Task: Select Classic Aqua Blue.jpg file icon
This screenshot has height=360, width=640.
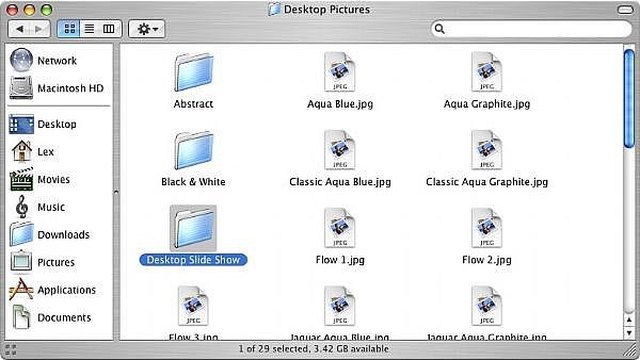Action: click(340, 150)
